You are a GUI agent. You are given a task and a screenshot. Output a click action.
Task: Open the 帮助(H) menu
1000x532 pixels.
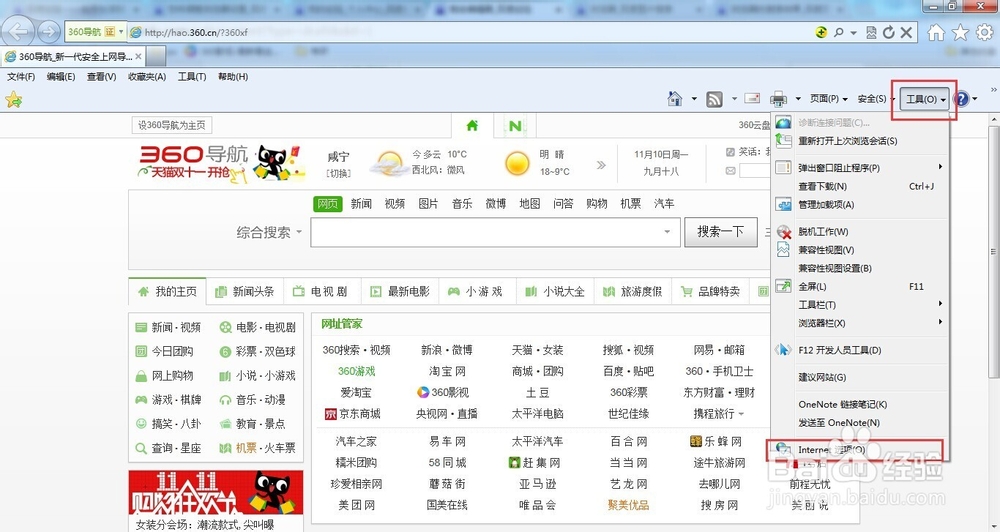[233, 77]
